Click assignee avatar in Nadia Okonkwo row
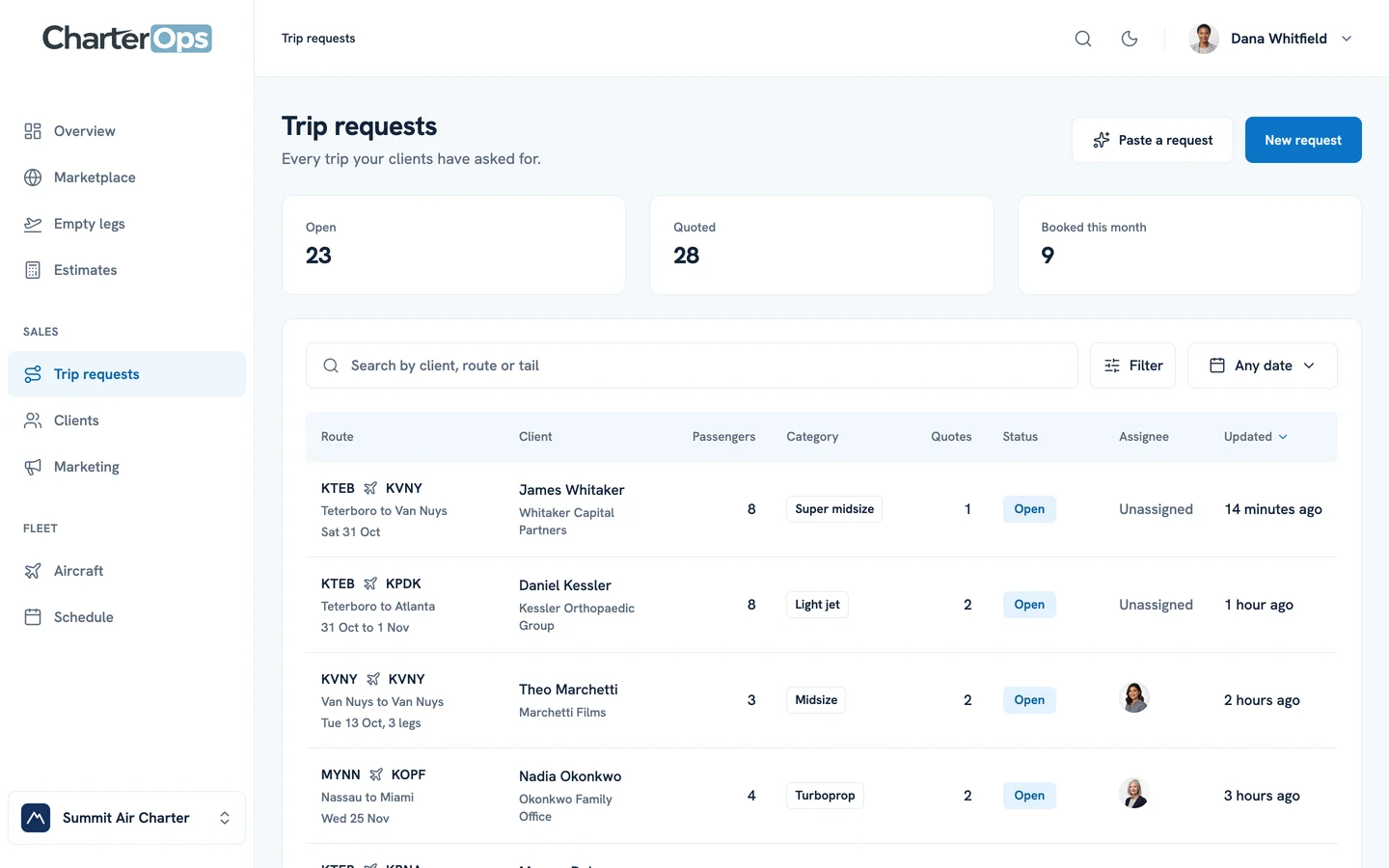The width and height of the screenshot is (1389, 868). [1134, 793]
